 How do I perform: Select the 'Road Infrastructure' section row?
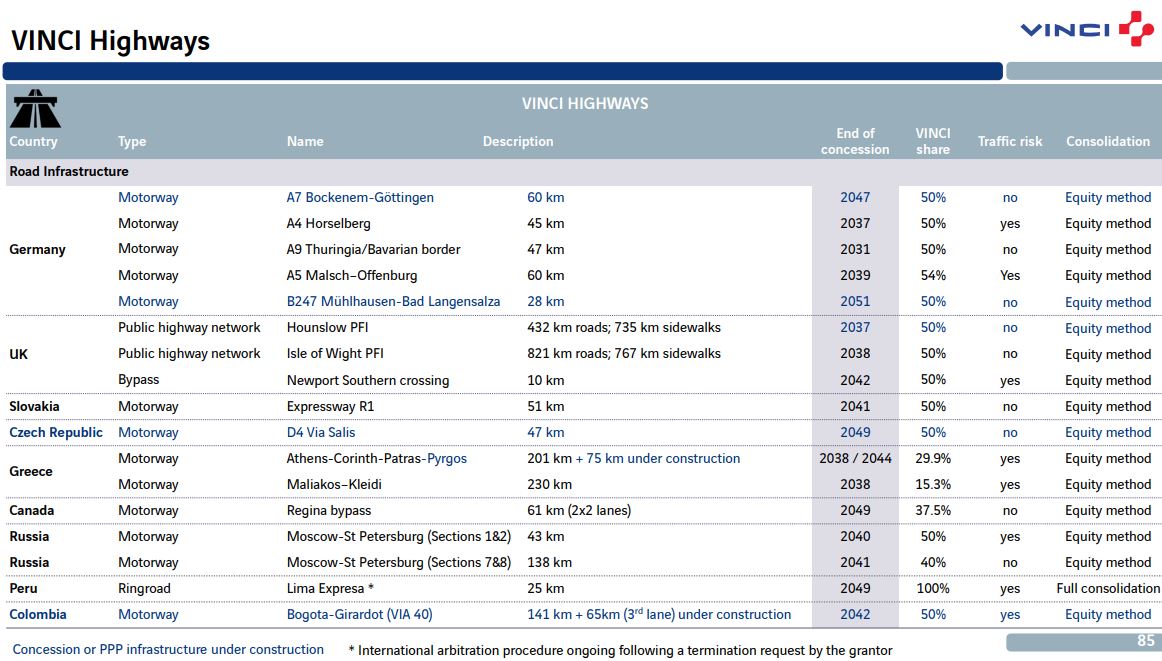(584, 171)
